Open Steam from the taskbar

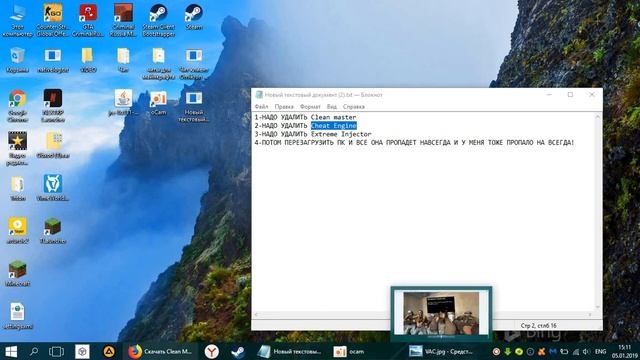(x=238, y=351)
